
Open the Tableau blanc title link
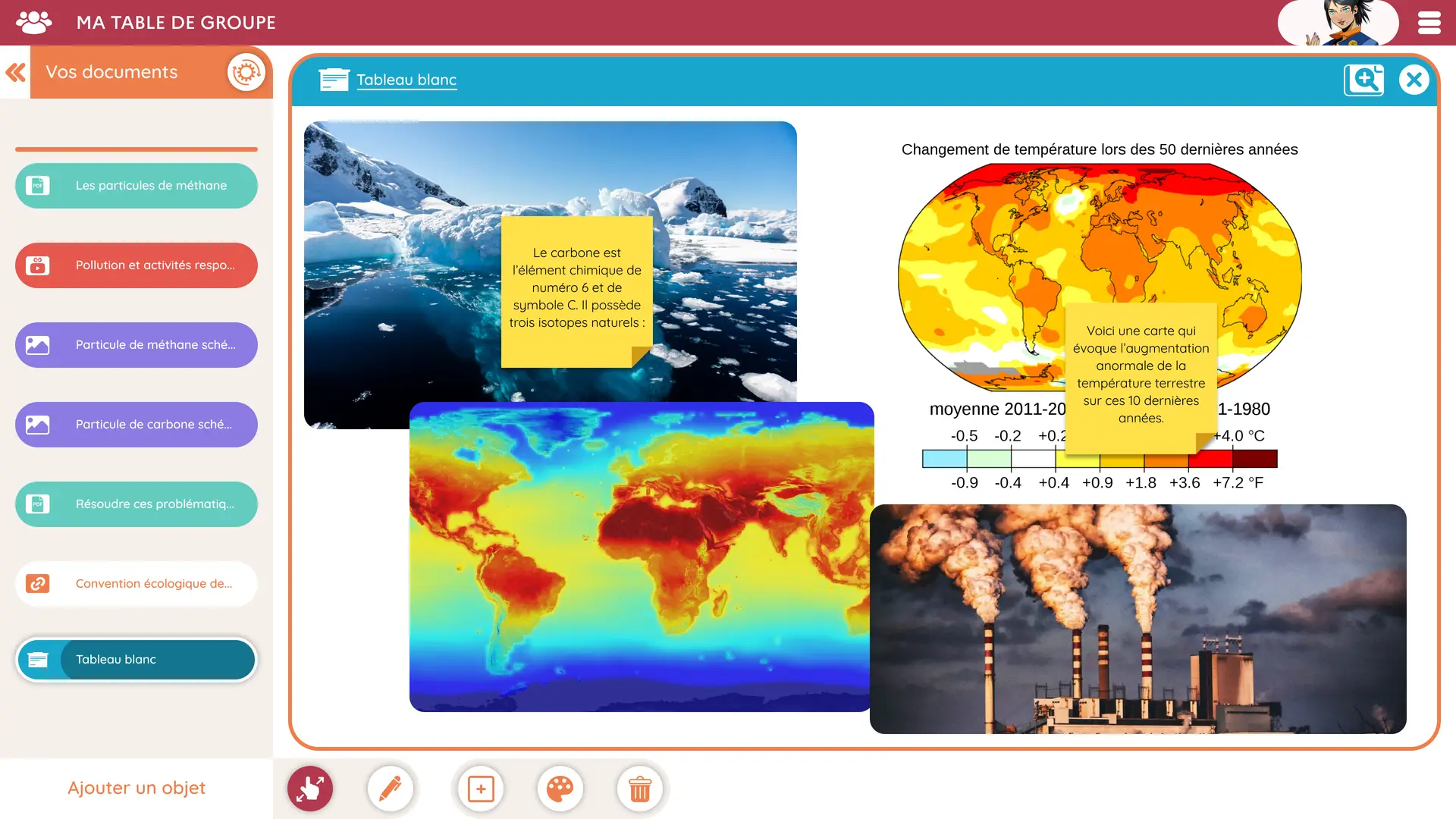tap(406, 80)
